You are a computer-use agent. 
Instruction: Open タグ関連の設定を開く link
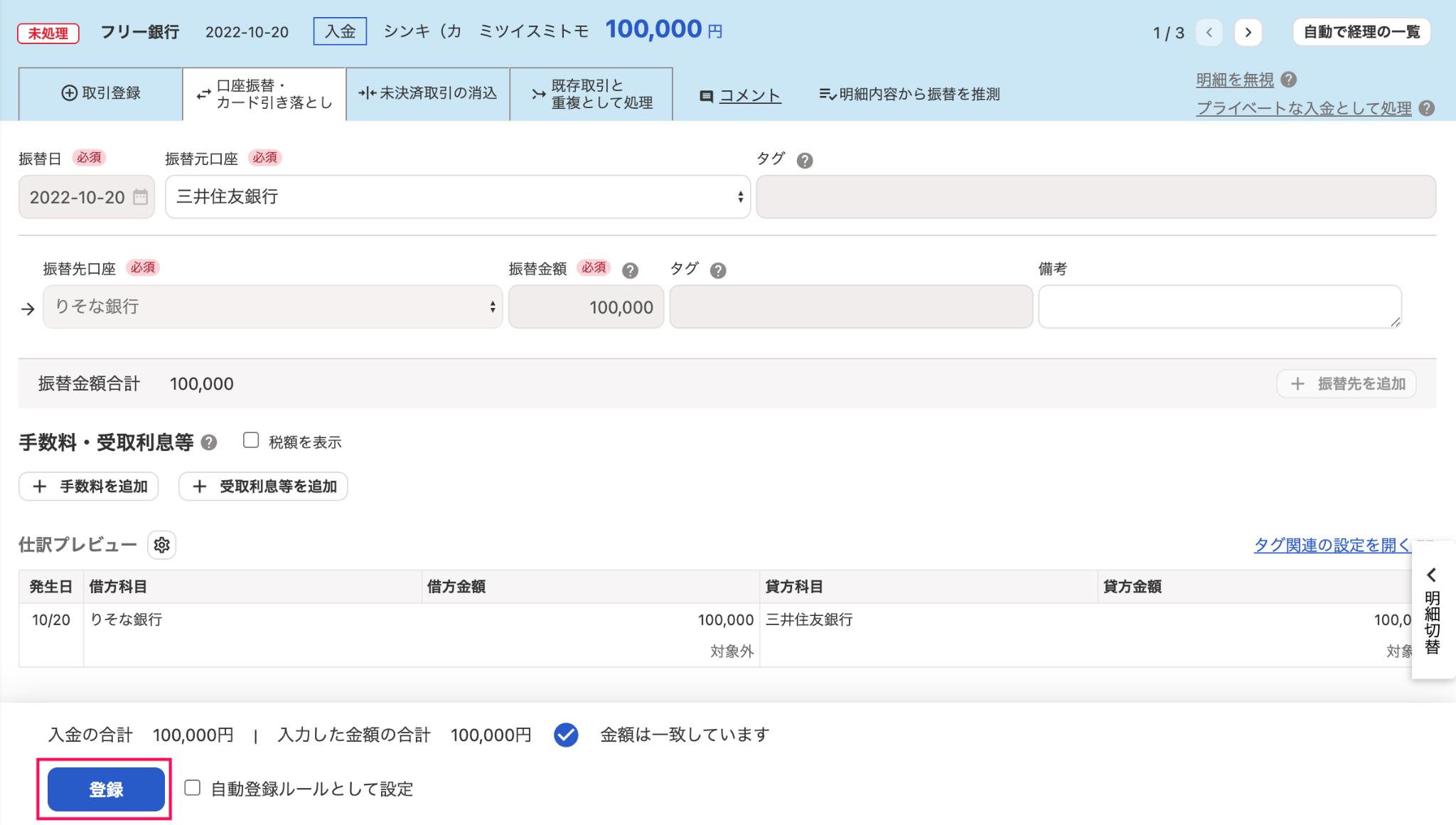[x=1332, y=545]
